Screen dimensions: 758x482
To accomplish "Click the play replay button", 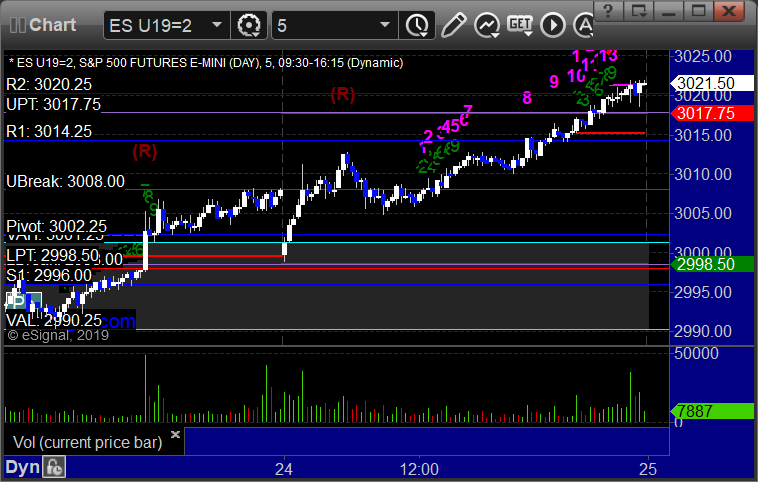I will (x=553, y=25).
